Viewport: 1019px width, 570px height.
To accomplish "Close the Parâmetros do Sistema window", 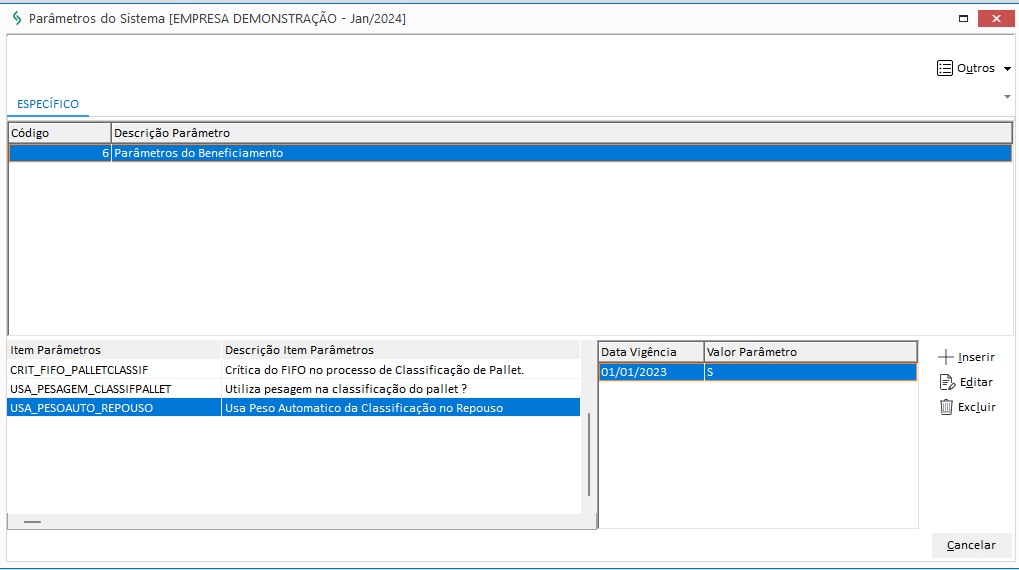I will pyautogui.click(x=996, y=18).
